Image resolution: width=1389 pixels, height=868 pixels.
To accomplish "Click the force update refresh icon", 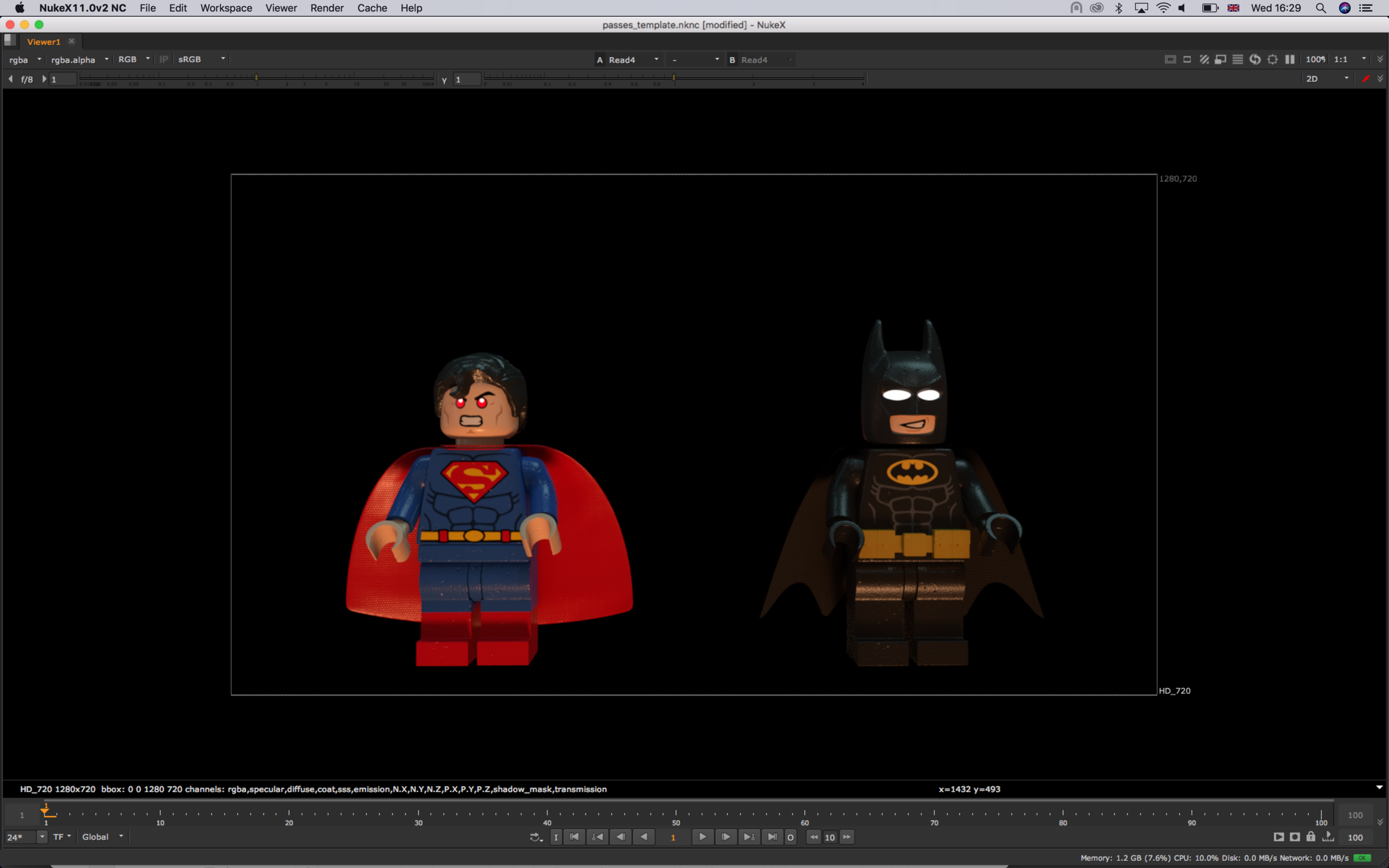I will [x=1255, y=60].
